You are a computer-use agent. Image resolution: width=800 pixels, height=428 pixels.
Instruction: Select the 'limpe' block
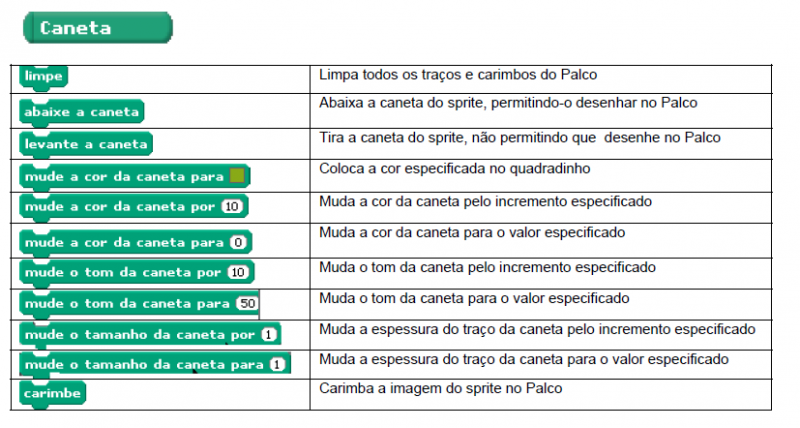pos(42,76)
